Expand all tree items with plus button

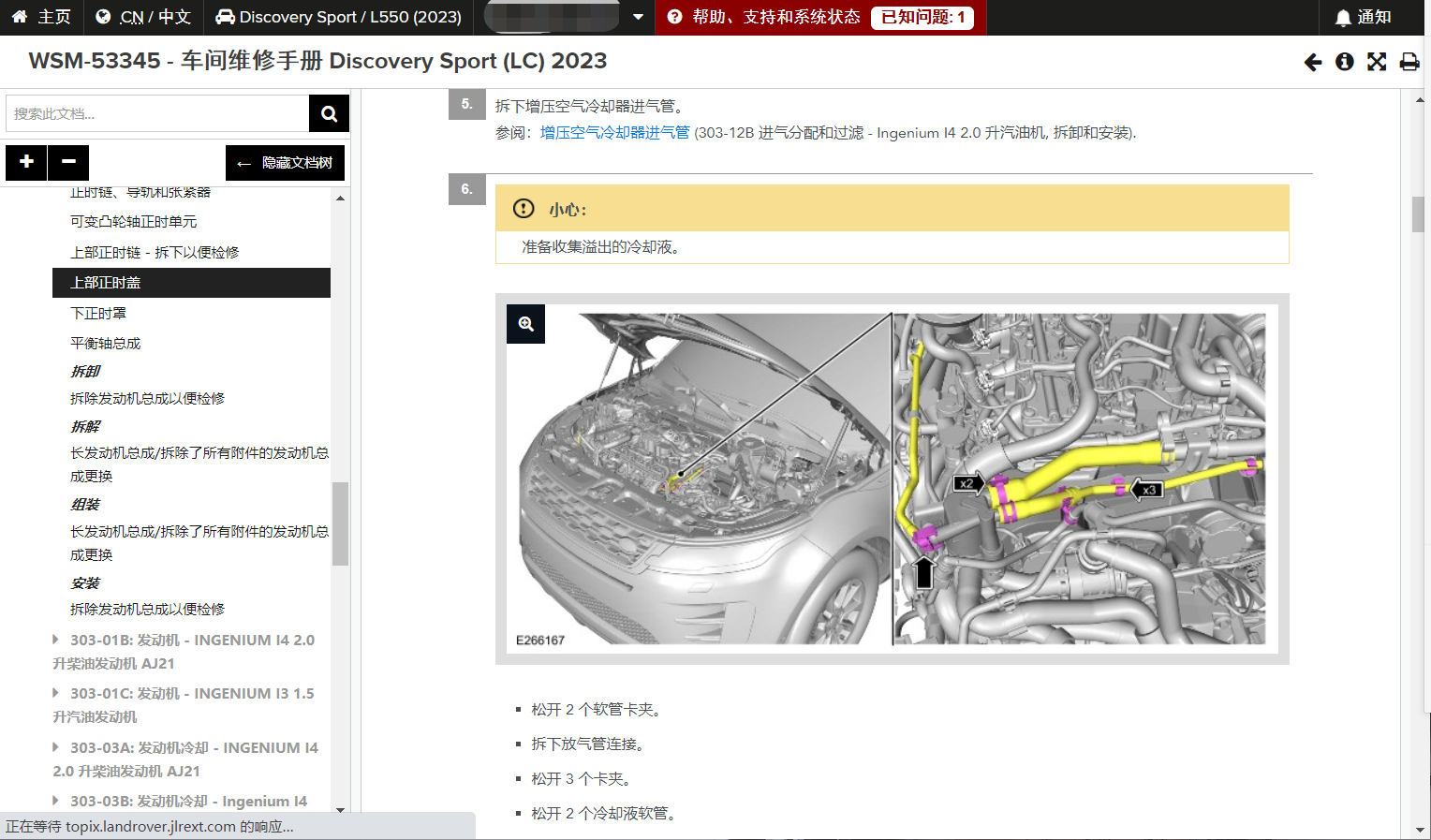pyautogui.click(x=26, y=162)
